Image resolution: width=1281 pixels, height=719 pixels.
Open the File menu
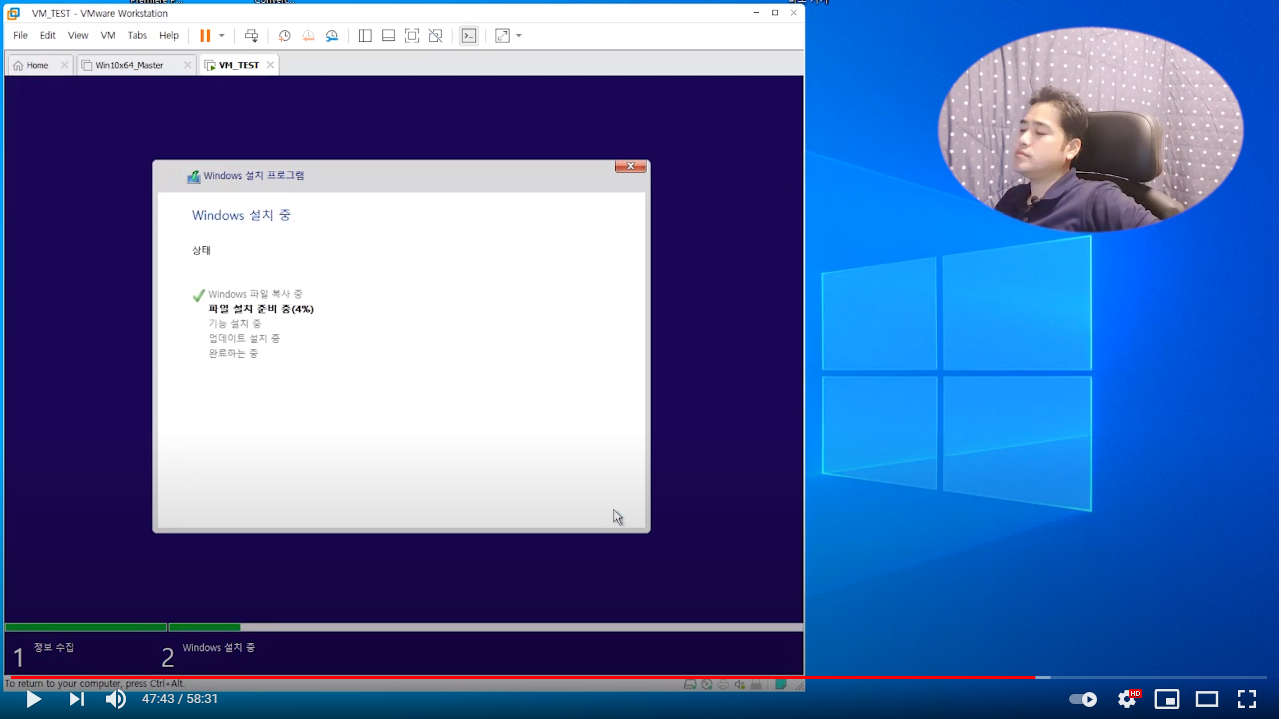pyautogui.click(x=20, y=35)
